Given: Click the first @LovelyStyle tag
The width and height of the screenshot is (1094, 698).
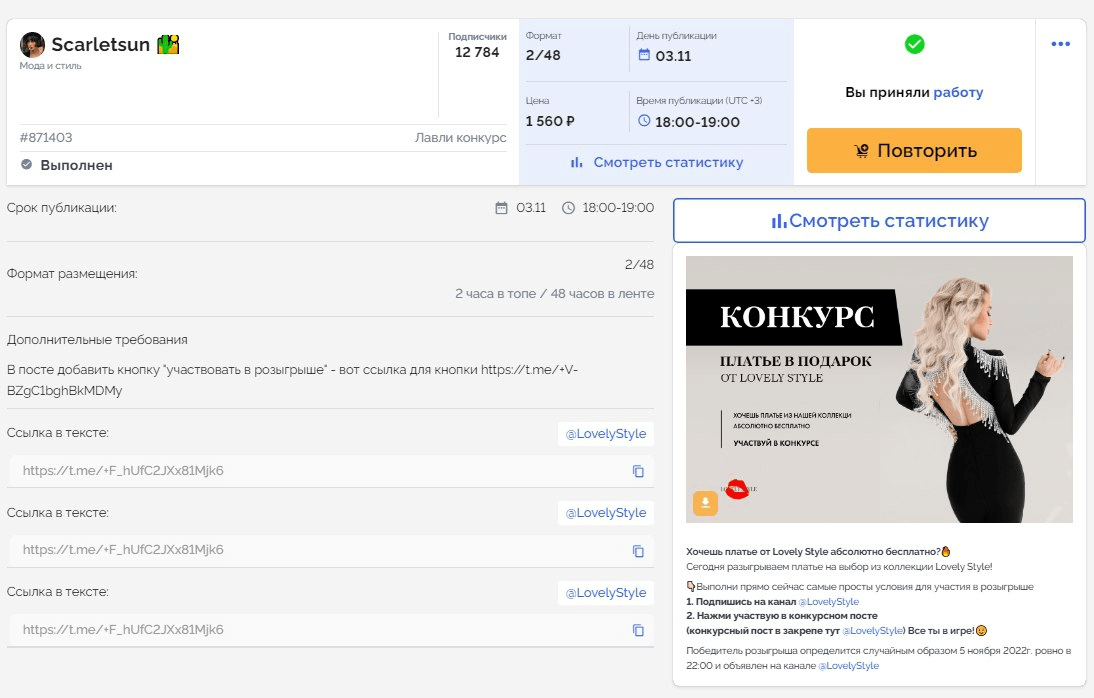Looking at the screenshot, I should (606, 433).
